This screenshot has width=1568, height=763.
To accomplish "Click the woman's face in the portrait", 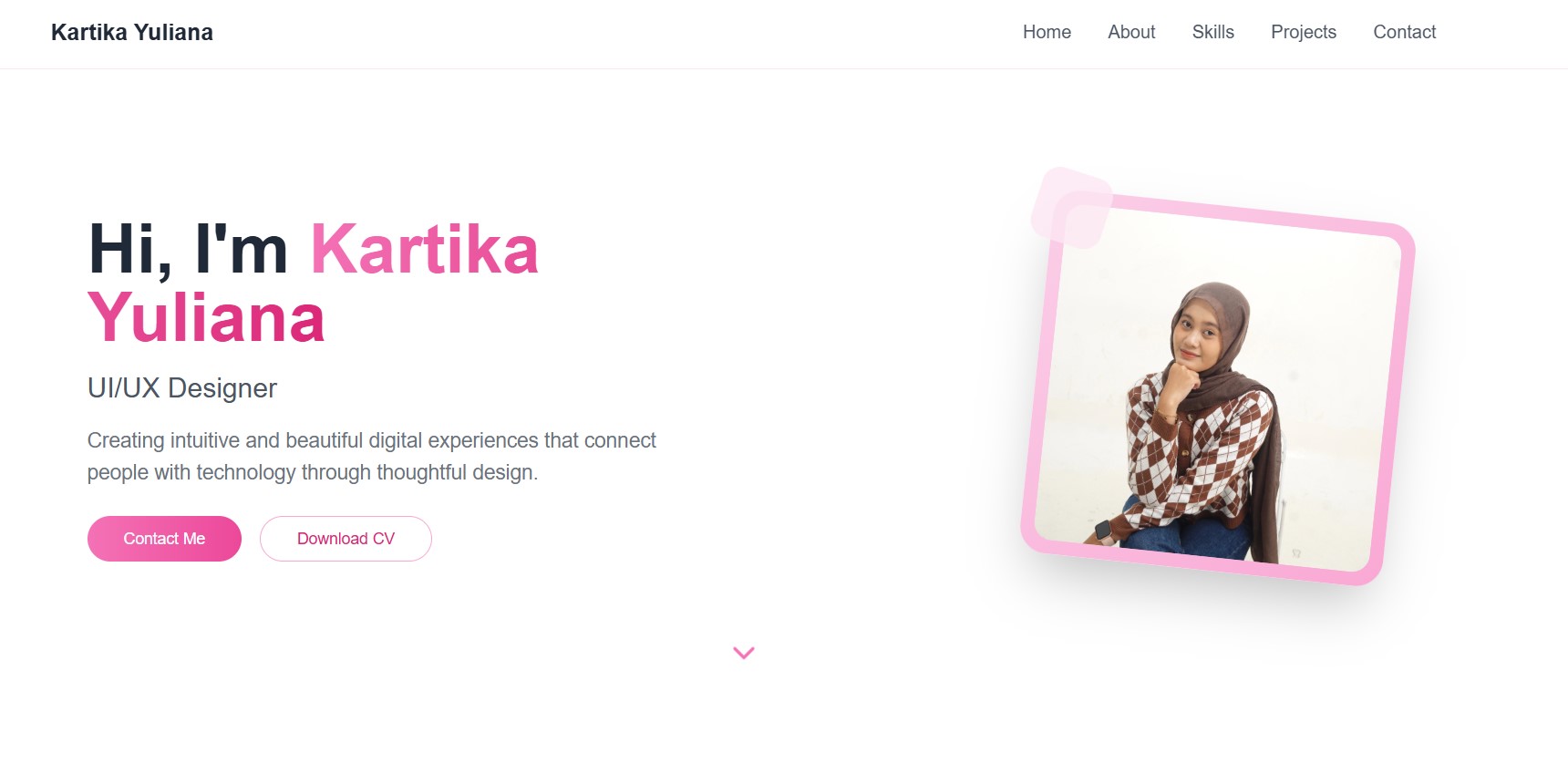I will 1196,335.
